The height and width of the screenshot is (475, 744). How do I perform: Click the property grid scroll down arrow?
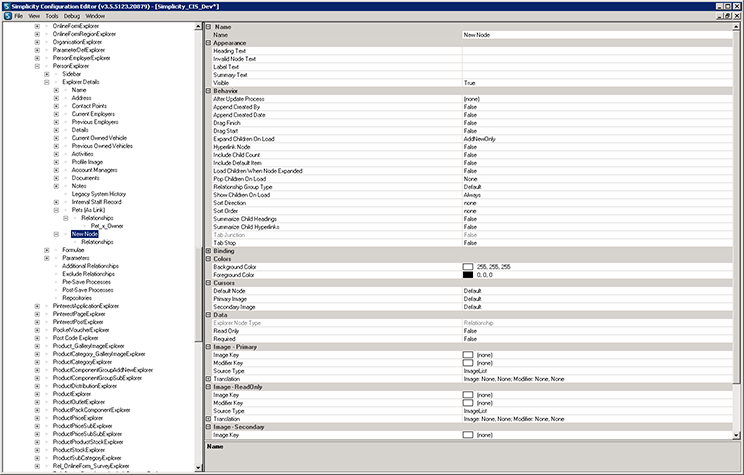click(x=736, y=435)
